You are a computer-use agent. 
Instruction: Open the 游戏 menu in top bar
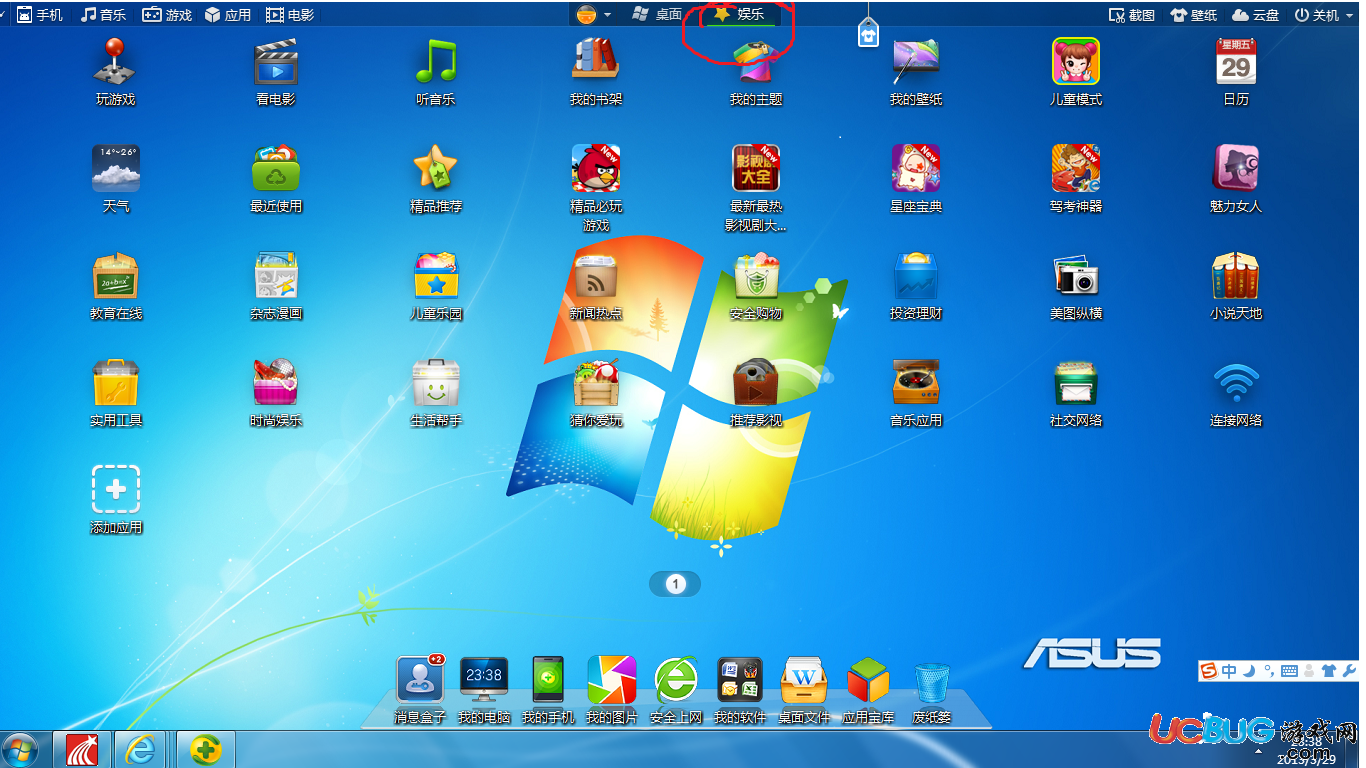click(167, 15)
